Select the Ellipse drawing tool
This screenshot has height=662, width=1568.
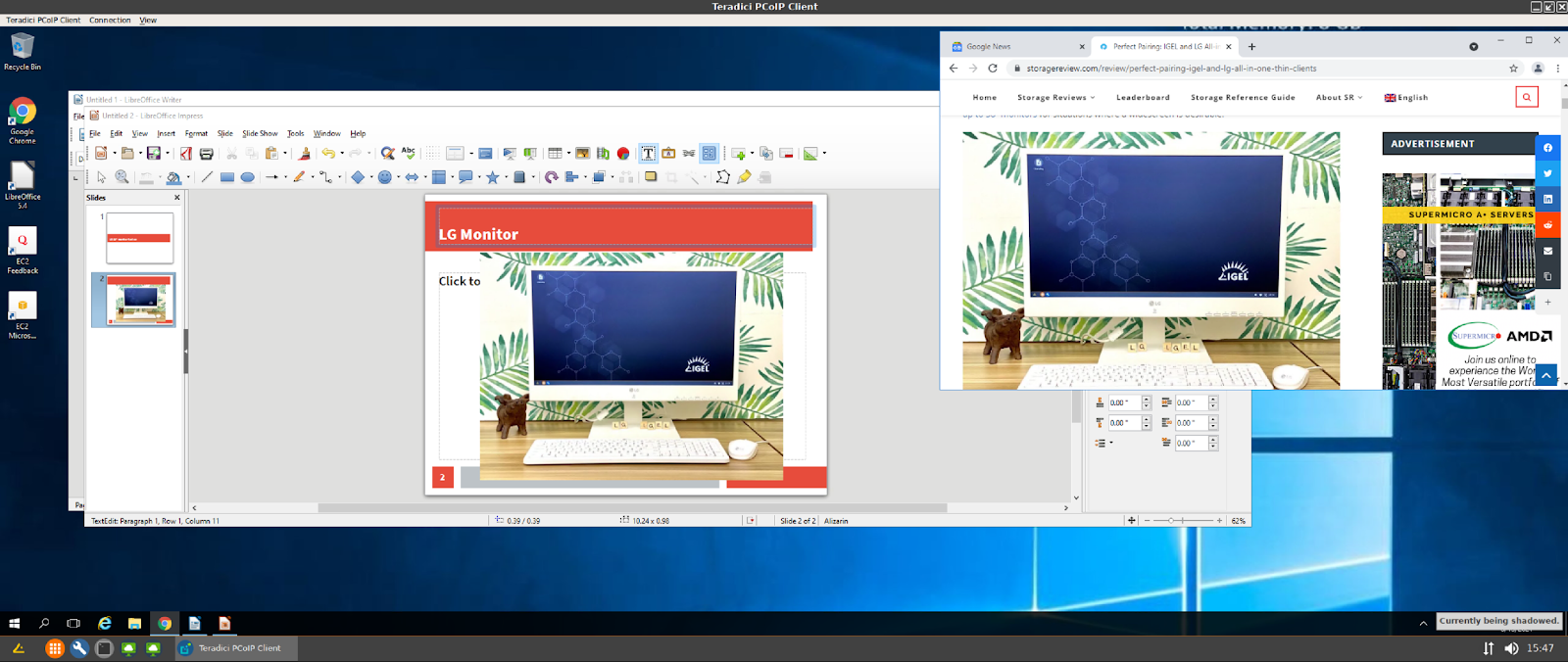coord(247,177)
